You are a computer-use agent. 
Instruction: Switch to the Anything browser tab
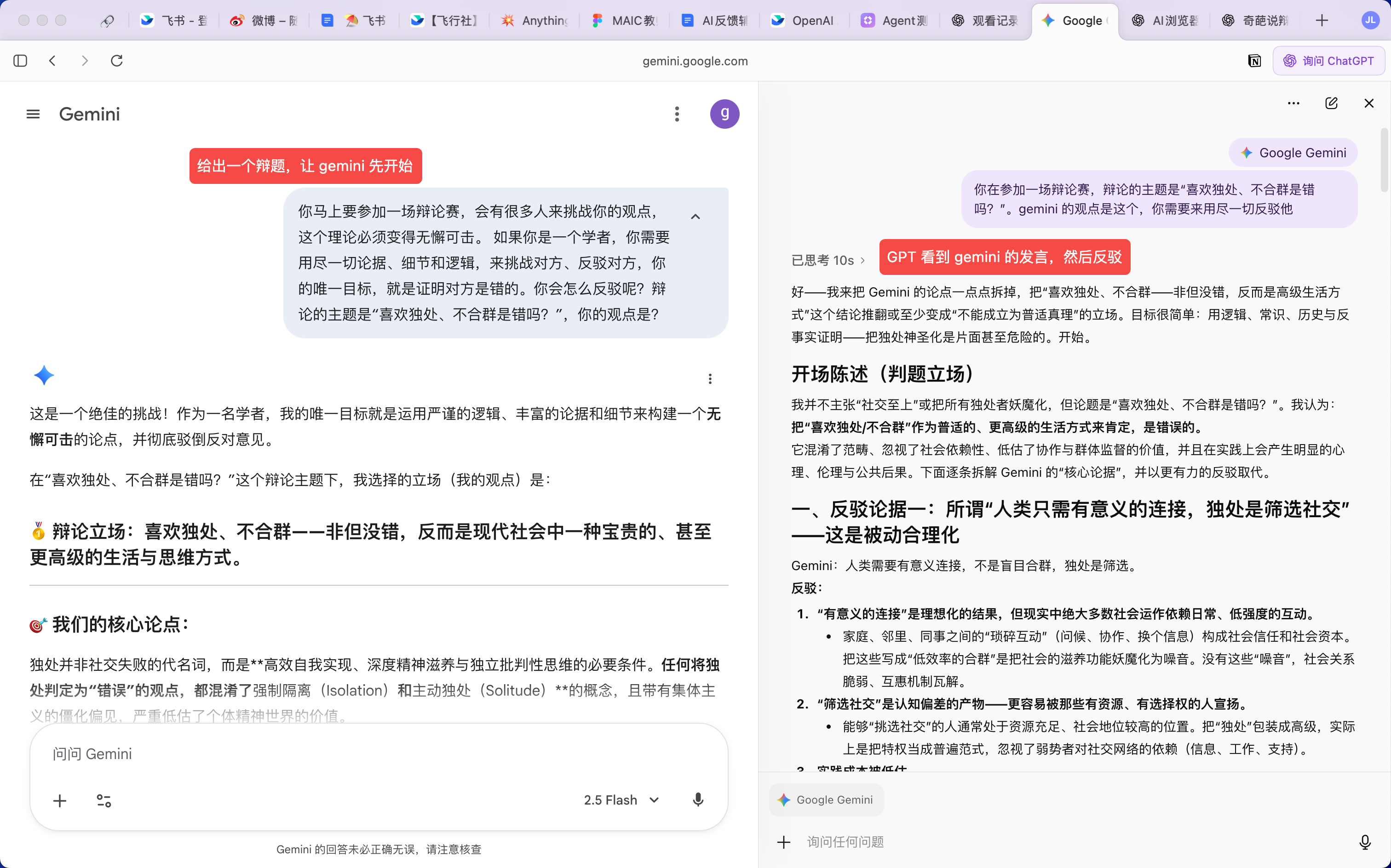coord(535,21)
